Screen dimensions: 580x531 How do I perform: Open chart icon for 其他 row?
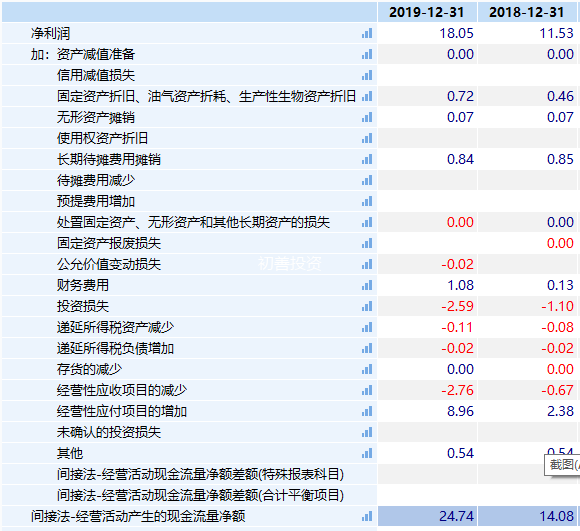point(367,453)
